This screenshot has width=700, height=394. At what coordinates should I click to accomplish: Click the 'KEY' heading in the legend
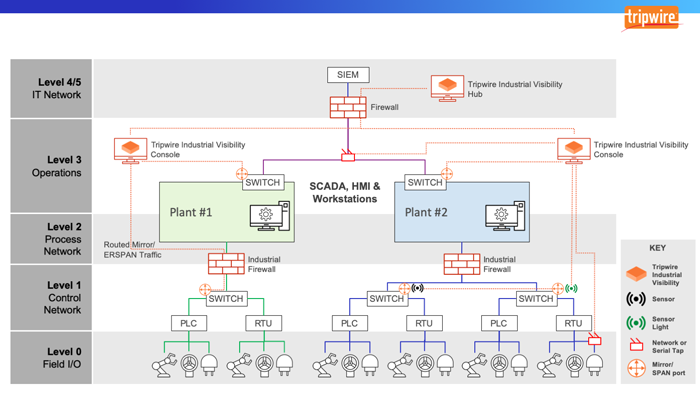pyautogui.click(x=657, y=248)
